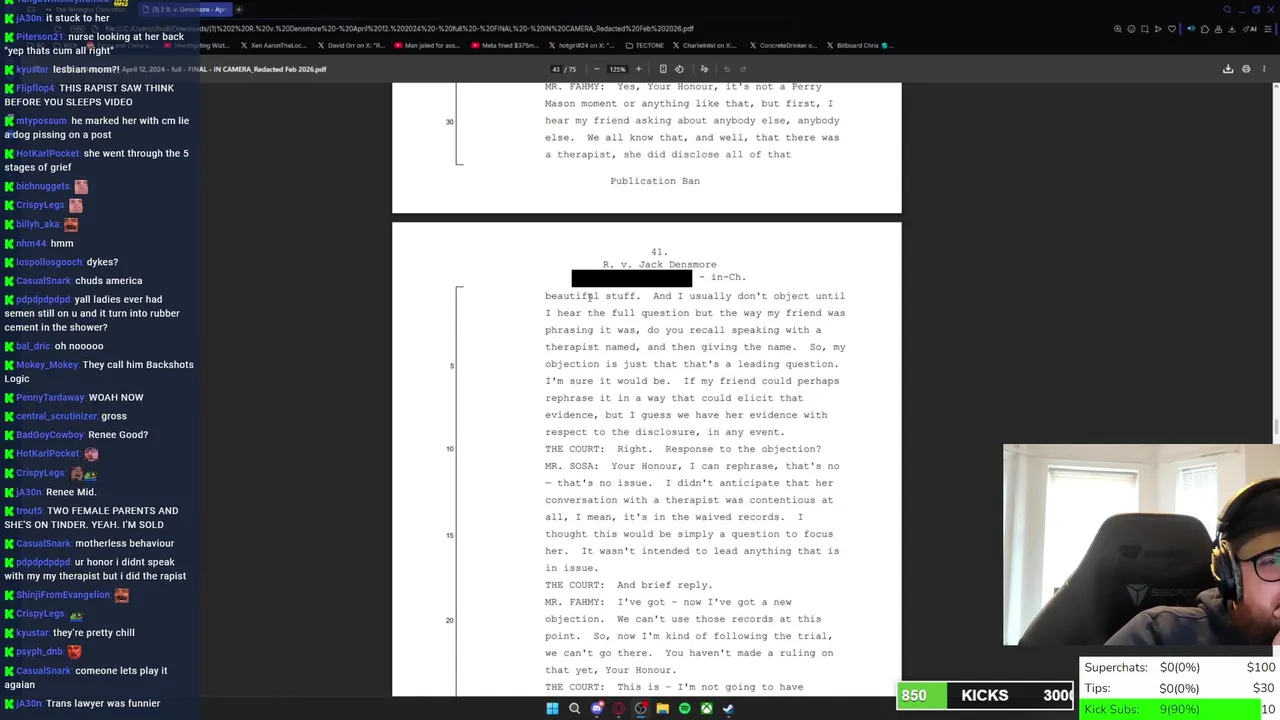Click chat username 'PennyTardaway'
Viewport: 1280px width, 720px height.
[x=50, y=397]
